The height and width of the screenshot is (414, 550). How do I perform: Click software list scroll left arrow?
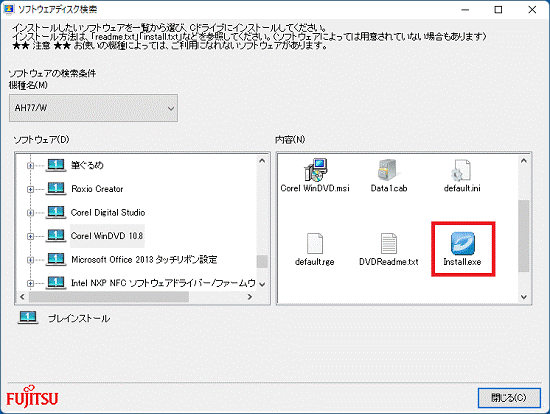[x=22, y=297]
